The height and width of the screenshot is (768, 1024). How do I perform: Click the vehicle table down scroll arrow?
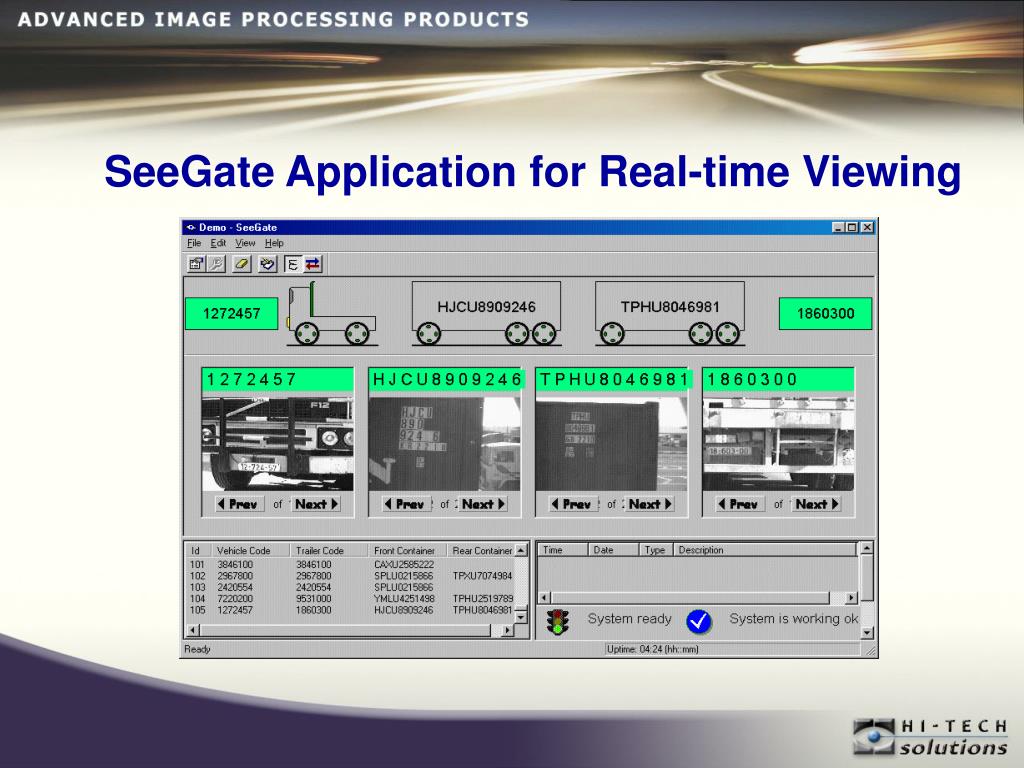(x=521, y=616)
